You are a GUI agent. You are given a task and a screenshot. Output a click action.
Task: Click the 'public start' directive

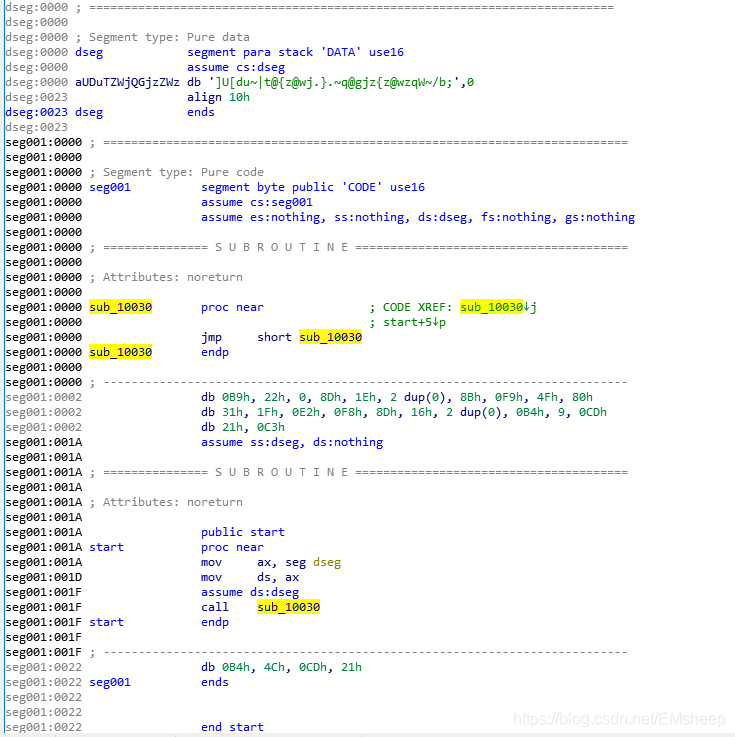pos(243,532)
